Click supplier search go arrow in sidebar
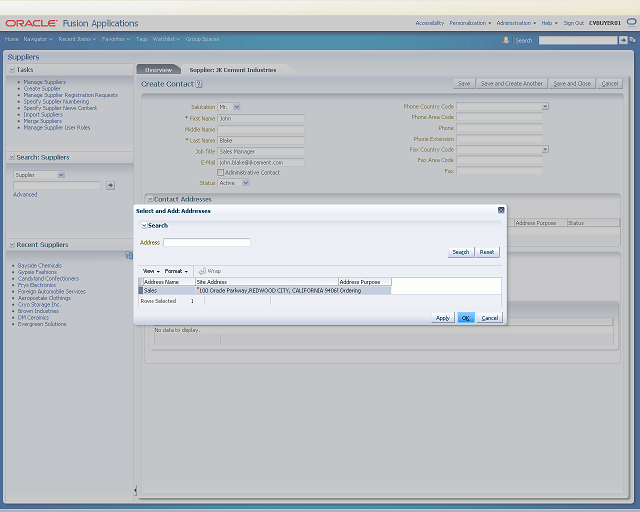 pyautogui.click(x=110, y=185)
